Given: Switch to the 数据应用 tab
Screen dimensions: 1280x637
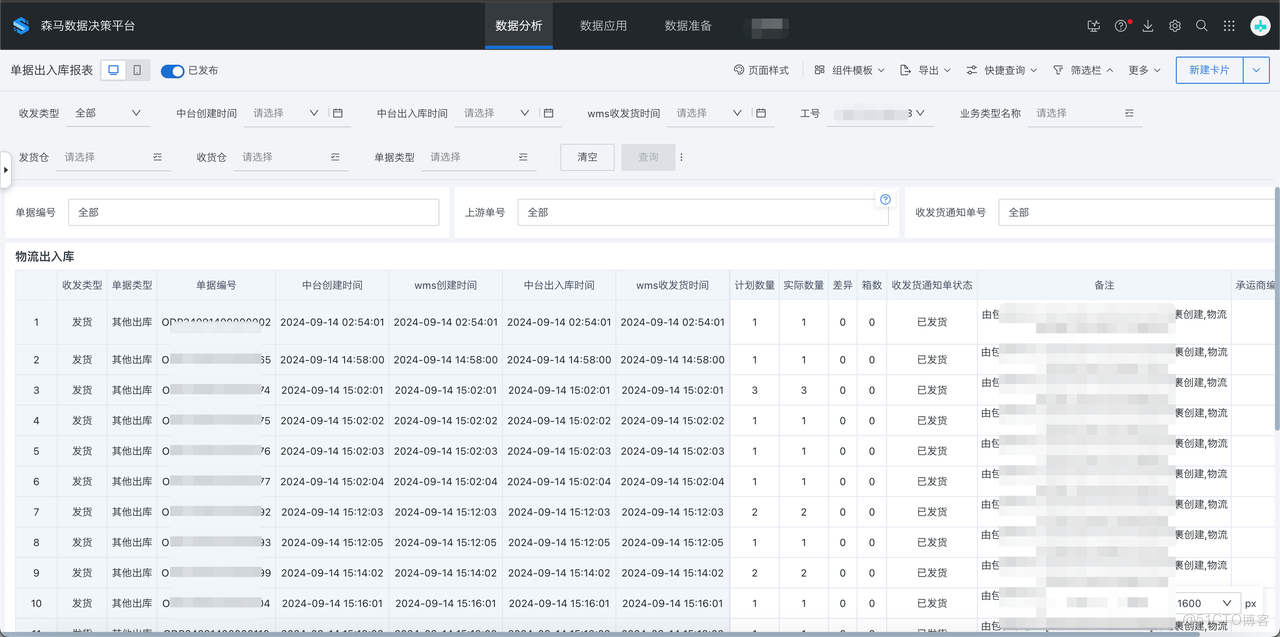Looking at the screenshot, I should pyautogui.click(x=601, y=26).
